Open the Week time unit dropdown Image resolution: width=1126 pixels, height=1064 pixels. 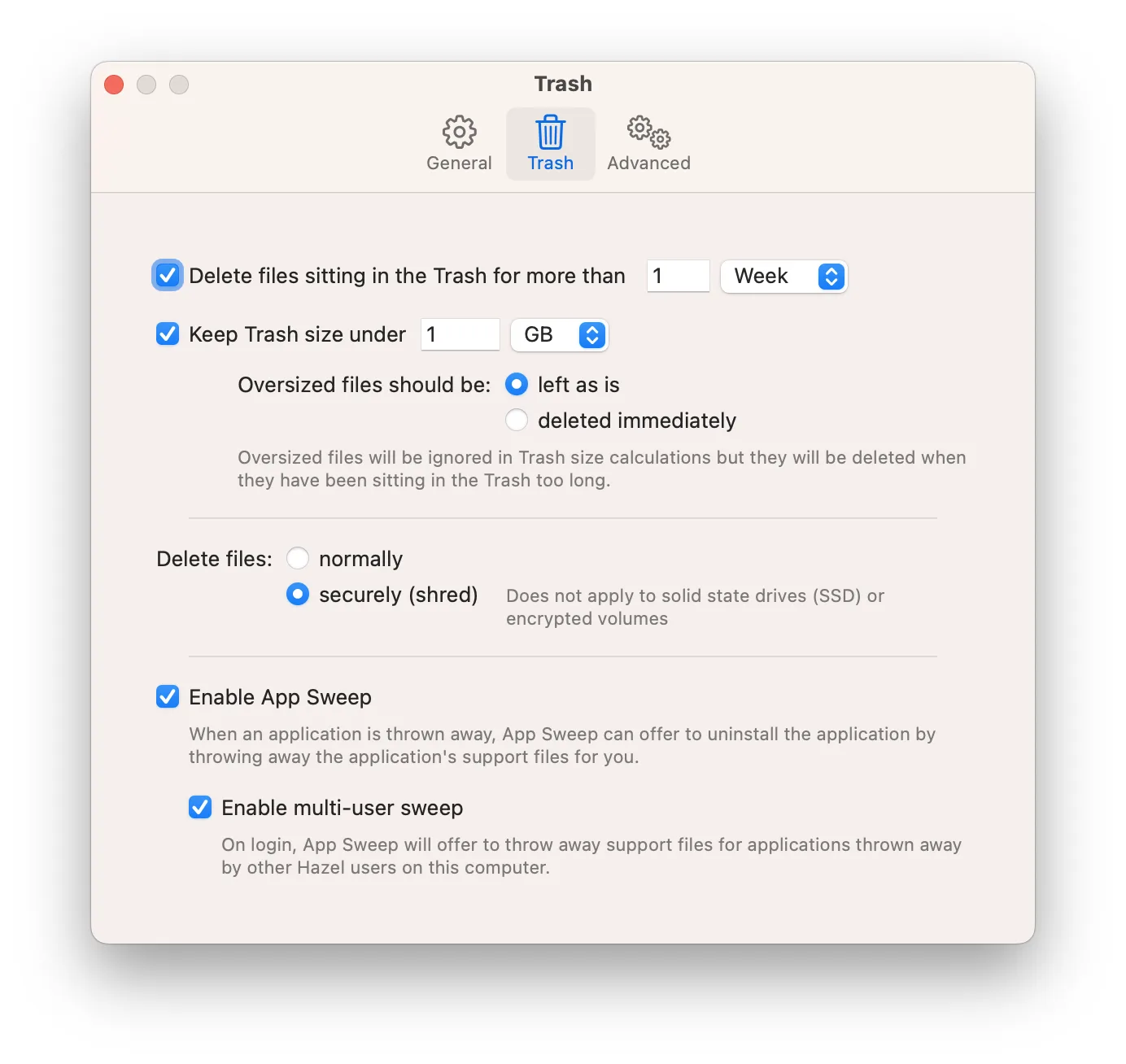pyautogui.click(x=784, y=277)
